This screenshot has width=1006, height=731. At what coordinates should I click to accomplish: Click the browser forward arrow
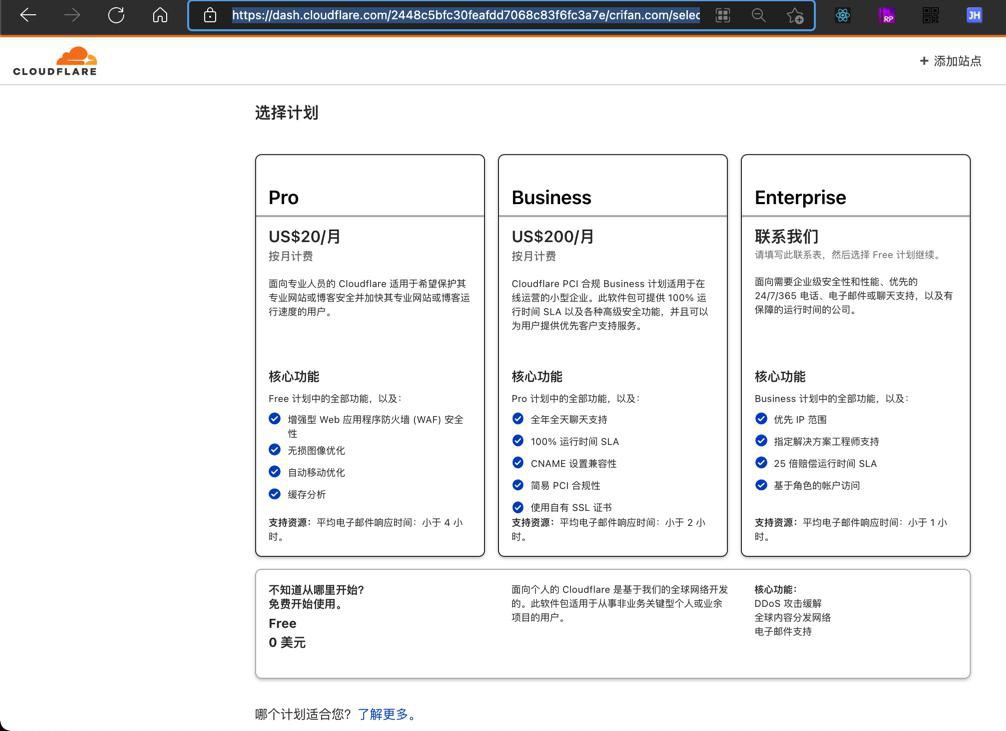click(72, 15)
